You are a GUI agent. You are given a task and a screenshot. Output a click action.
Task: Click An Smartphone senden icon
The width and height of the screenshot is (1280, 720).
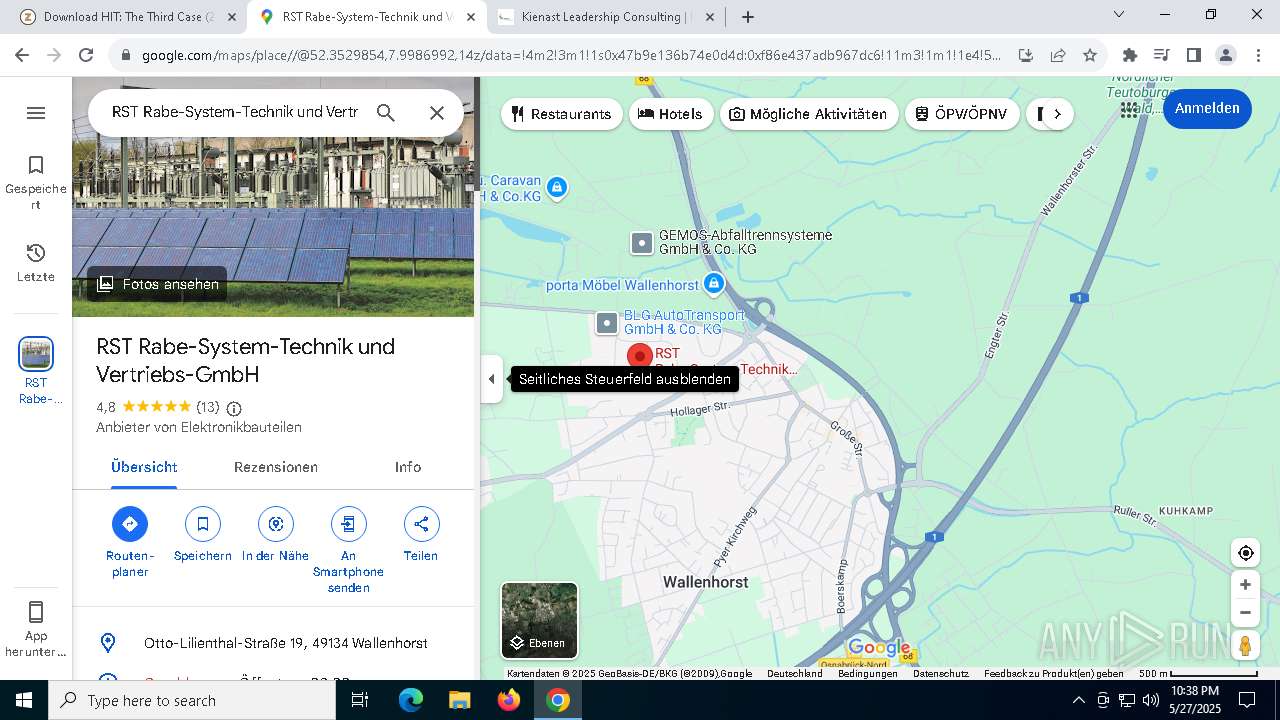click(x=348, y=524)
